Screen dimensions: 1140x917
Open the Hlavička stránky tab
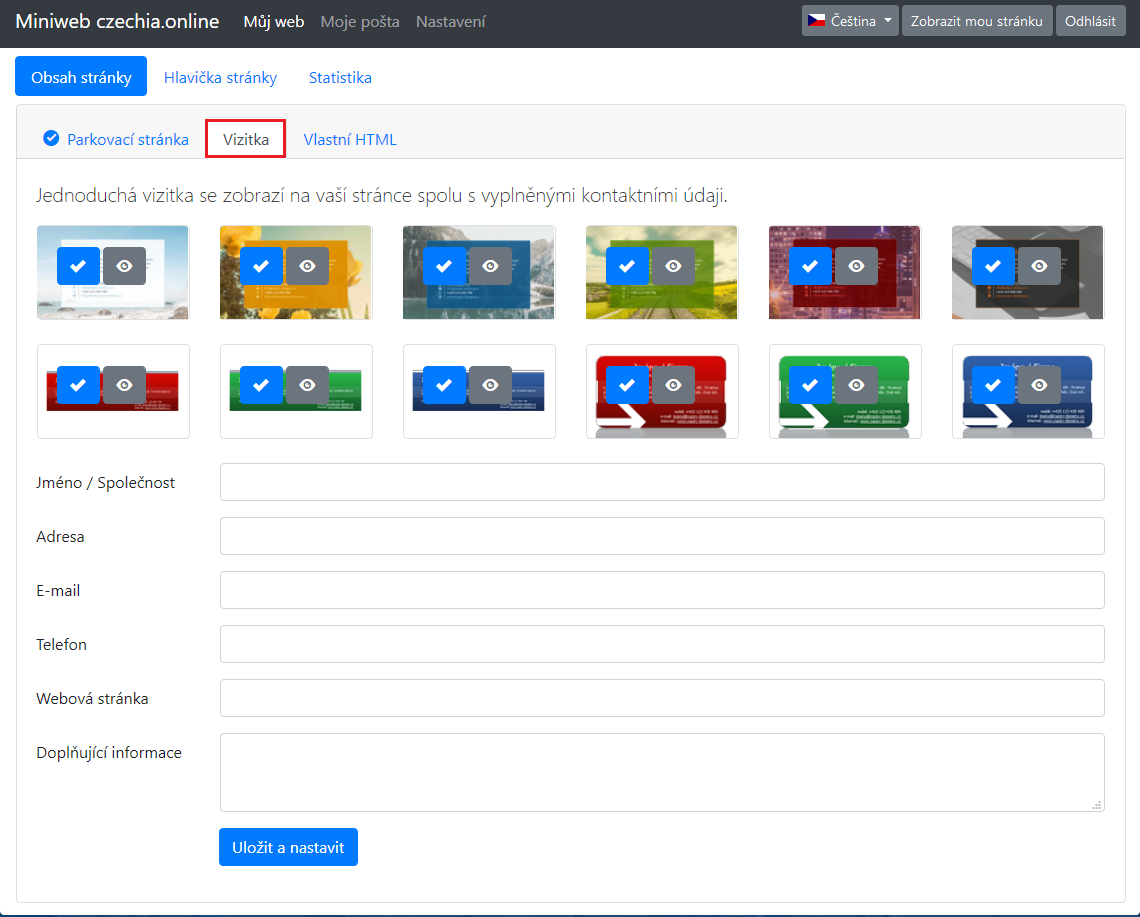click(220, 77)
